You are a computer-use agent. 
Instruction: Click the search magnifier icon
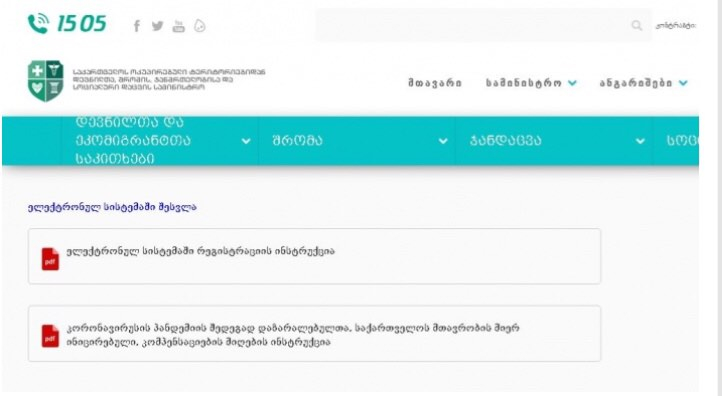[x=636, y=25]
